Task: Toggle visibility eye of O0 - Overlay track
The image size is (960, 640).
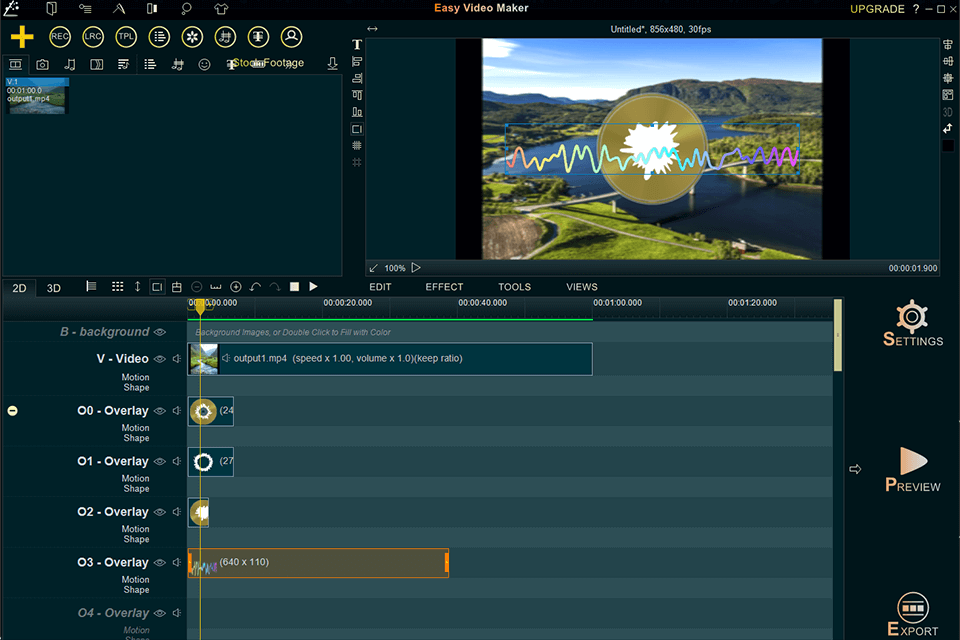Action: (160, 411)
